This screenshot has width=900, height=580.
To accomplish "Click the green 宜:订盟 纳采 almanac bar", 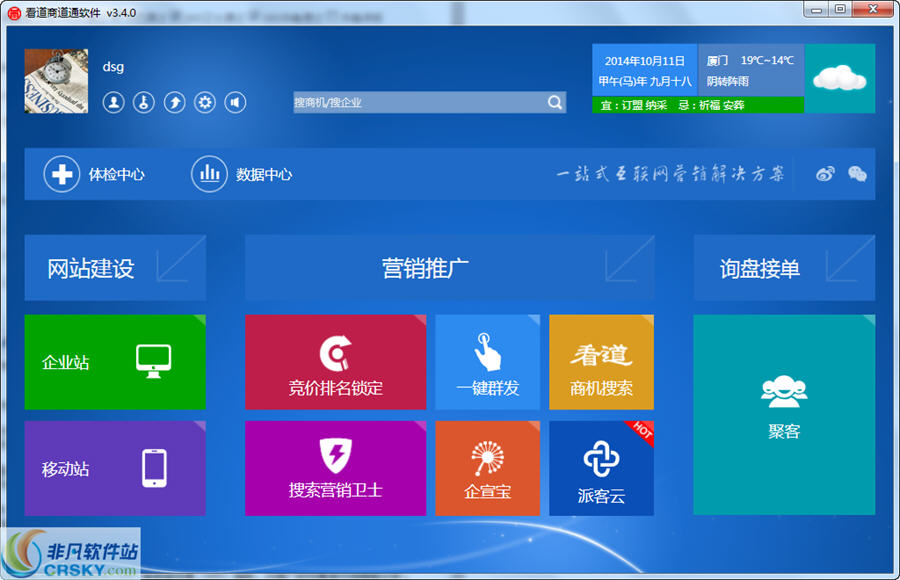I will coord(698,105).
